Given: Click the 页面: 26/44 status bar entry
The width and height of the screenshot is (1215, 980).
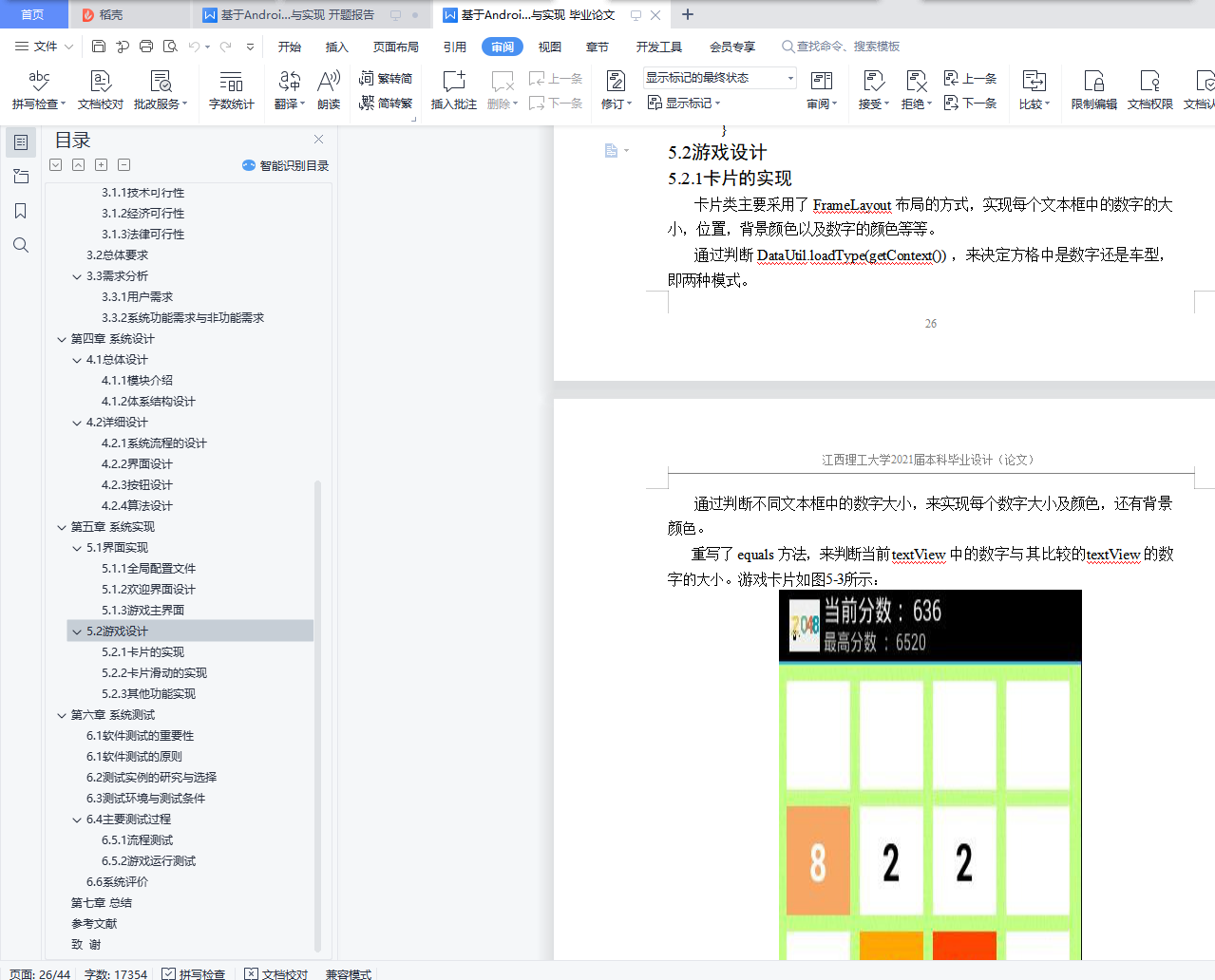Looking at the screenshot, I should (40, 973).
